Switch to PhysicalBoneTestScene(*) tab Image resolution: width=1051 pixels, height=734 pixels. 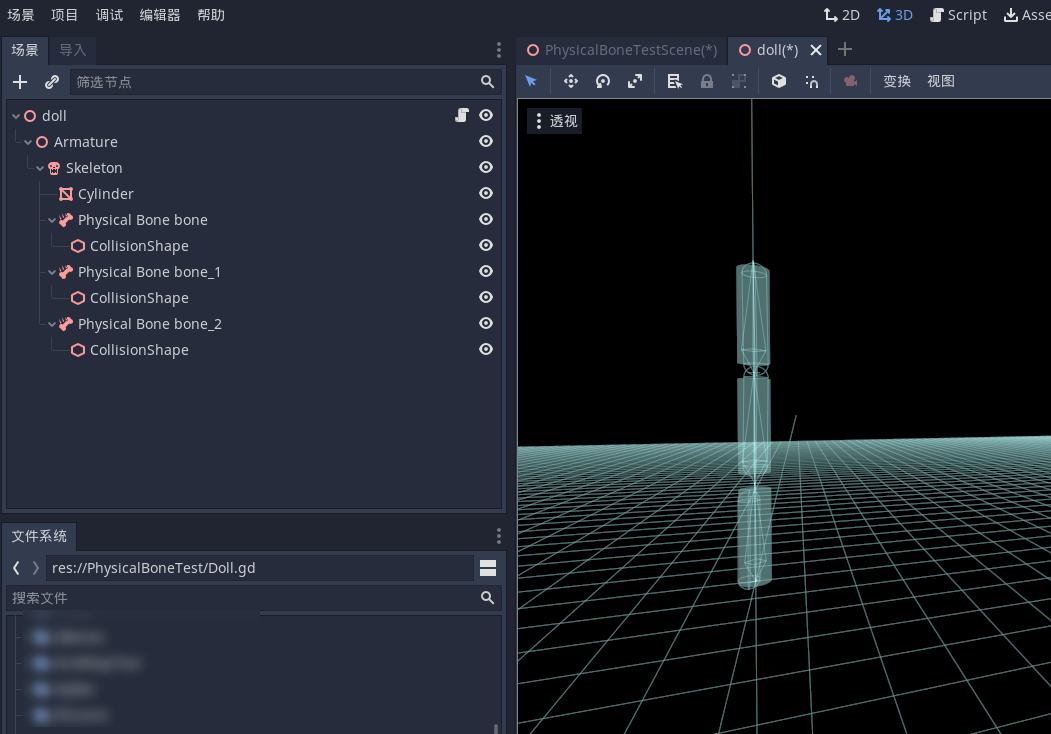[x=622, y=50]
